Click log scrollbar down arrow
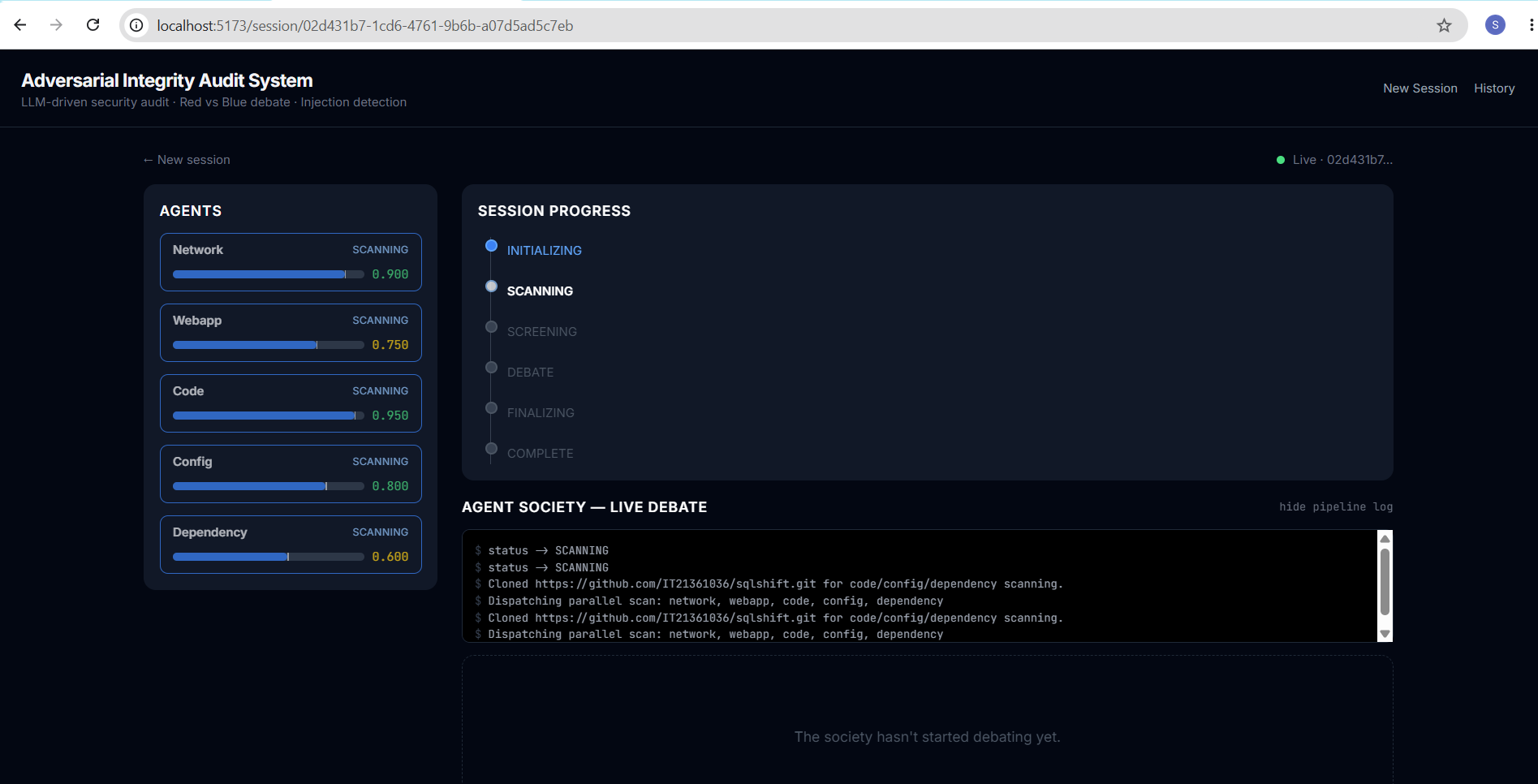Image resolution: width=1538 pixels, height=784 pixels. coord(1385,634)
